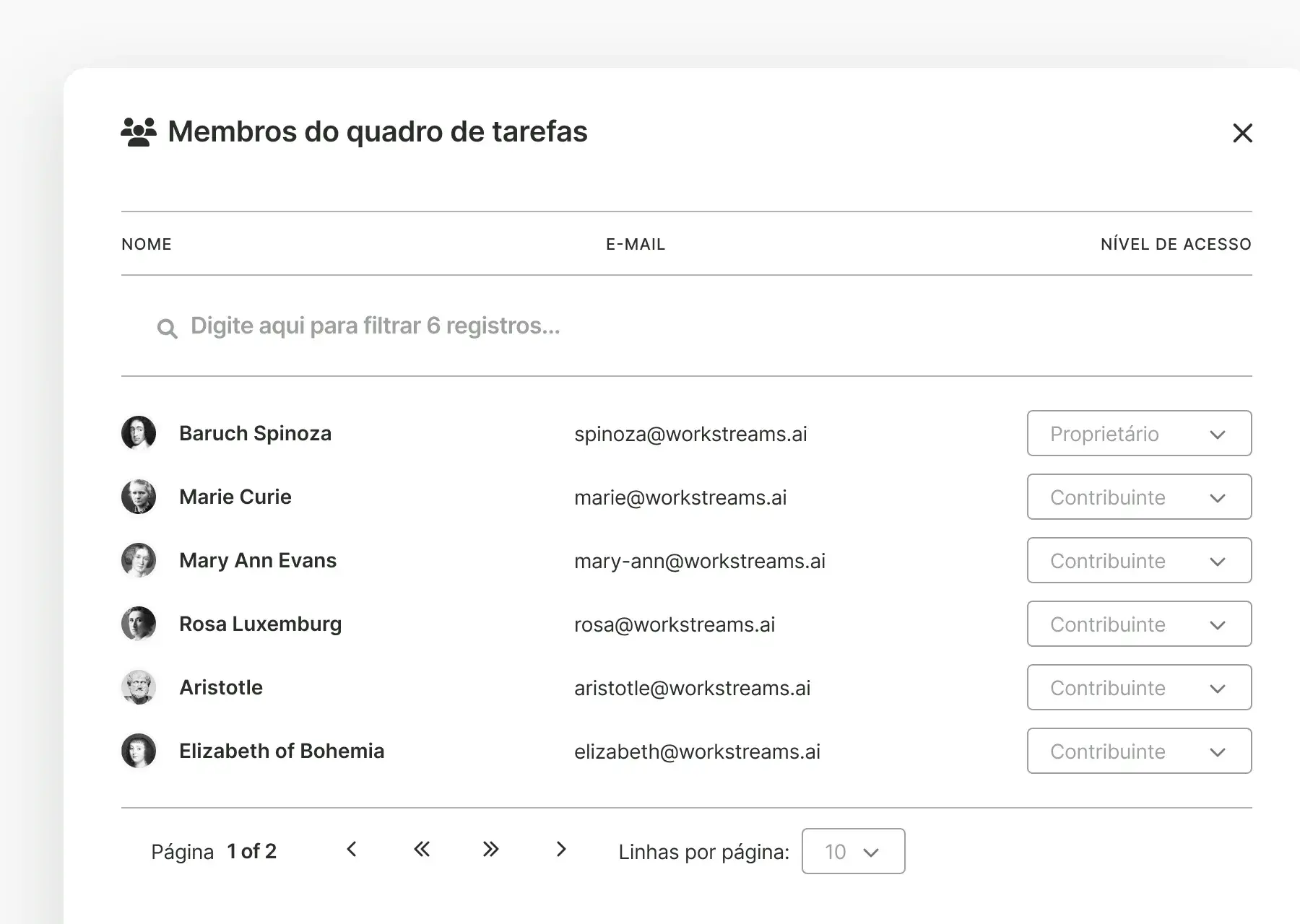Close the task board members dialog
Image resolution: width=1300 pixels, height=924 pixels.
coord(1242,133)
